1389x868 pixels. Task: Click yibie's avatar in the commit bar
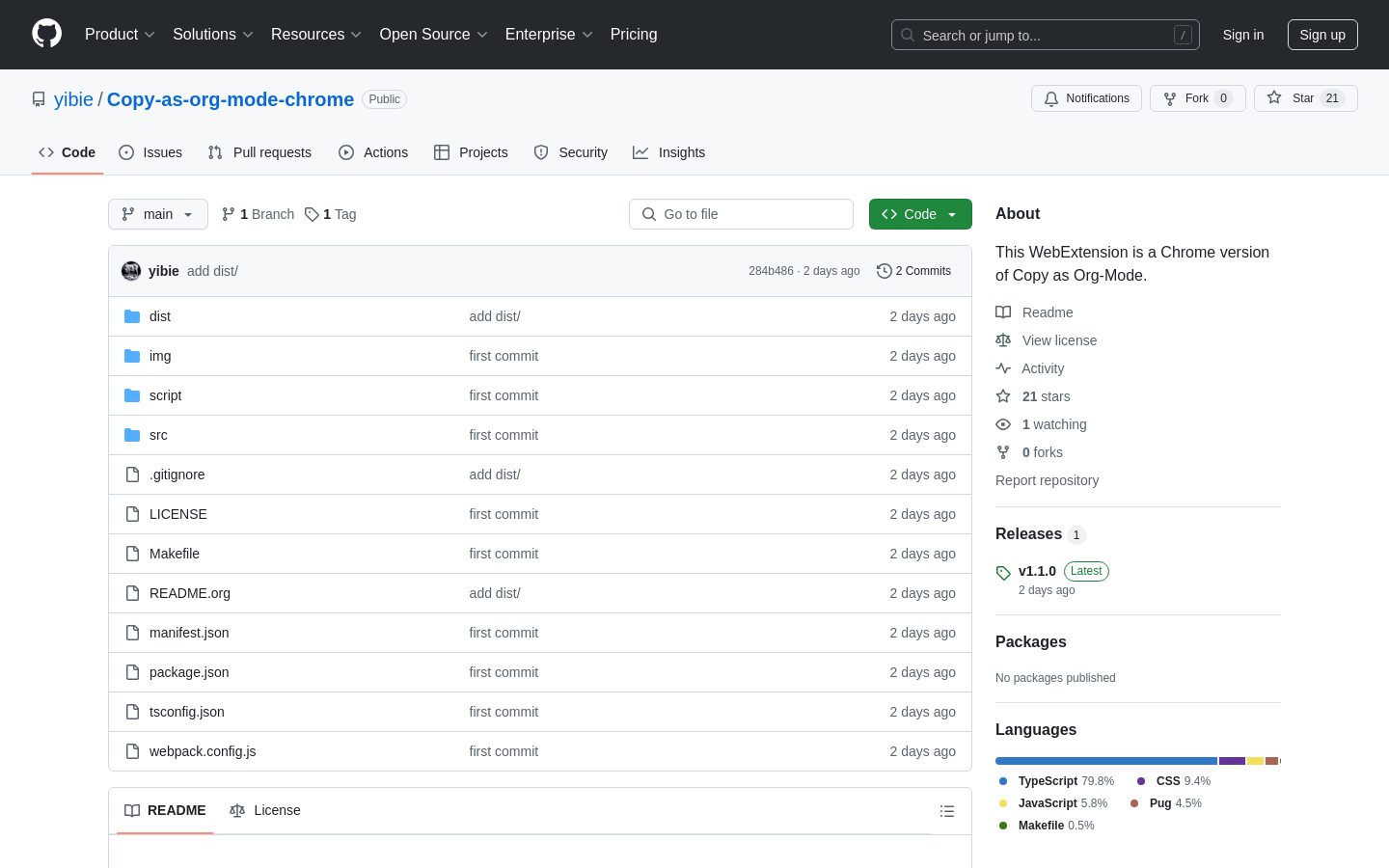point(131,271)
